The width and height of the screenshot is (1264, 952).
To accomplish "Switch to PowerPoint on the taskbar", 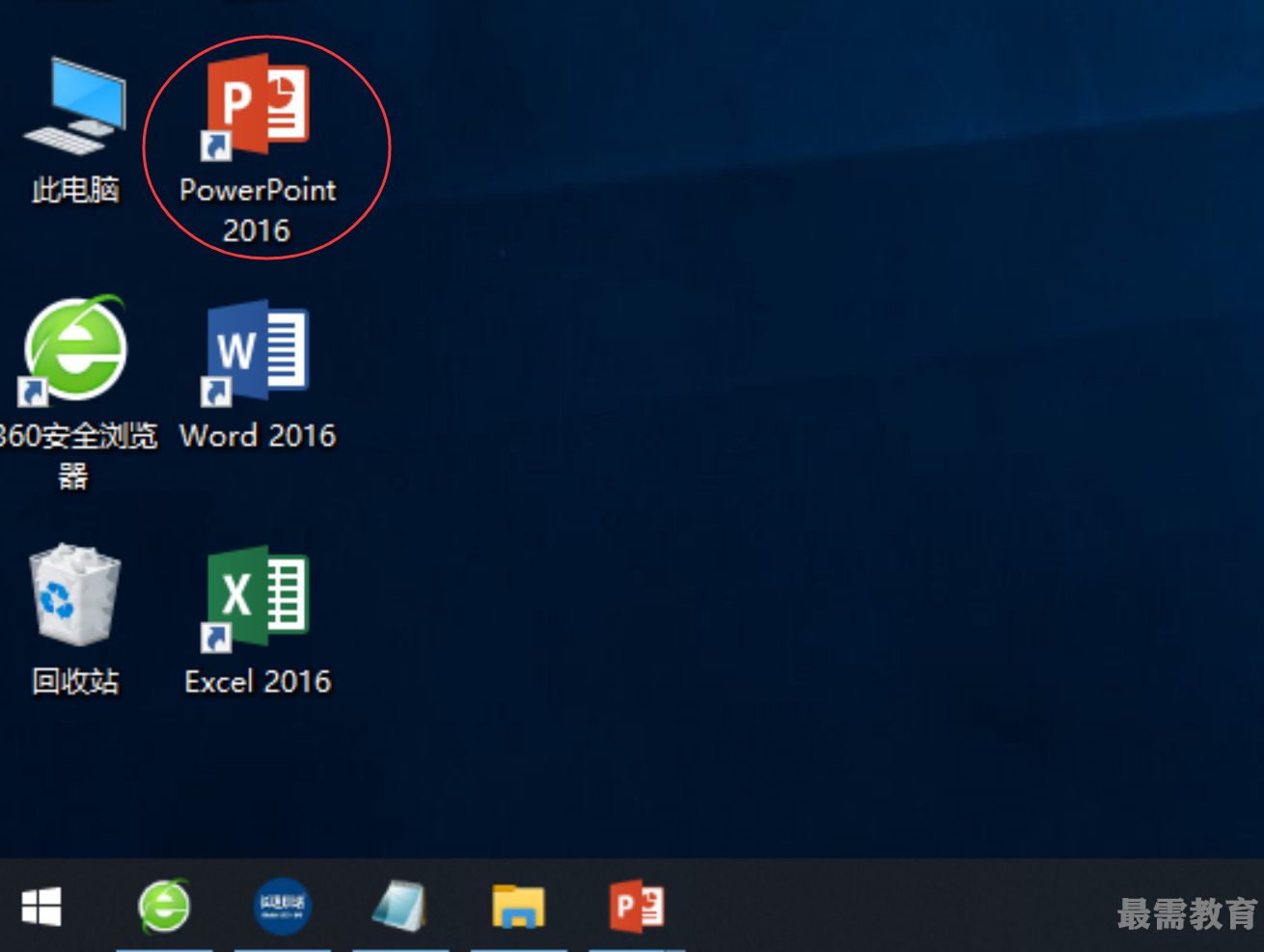I will pyautogui.click(x=637, y=907).
